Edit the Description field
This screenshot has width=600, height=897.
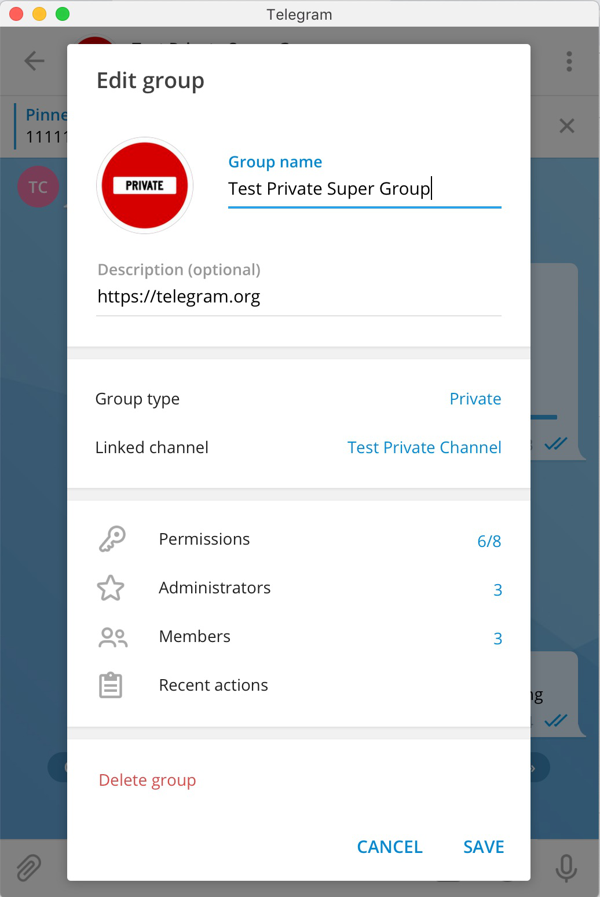[x=298, y=297]
